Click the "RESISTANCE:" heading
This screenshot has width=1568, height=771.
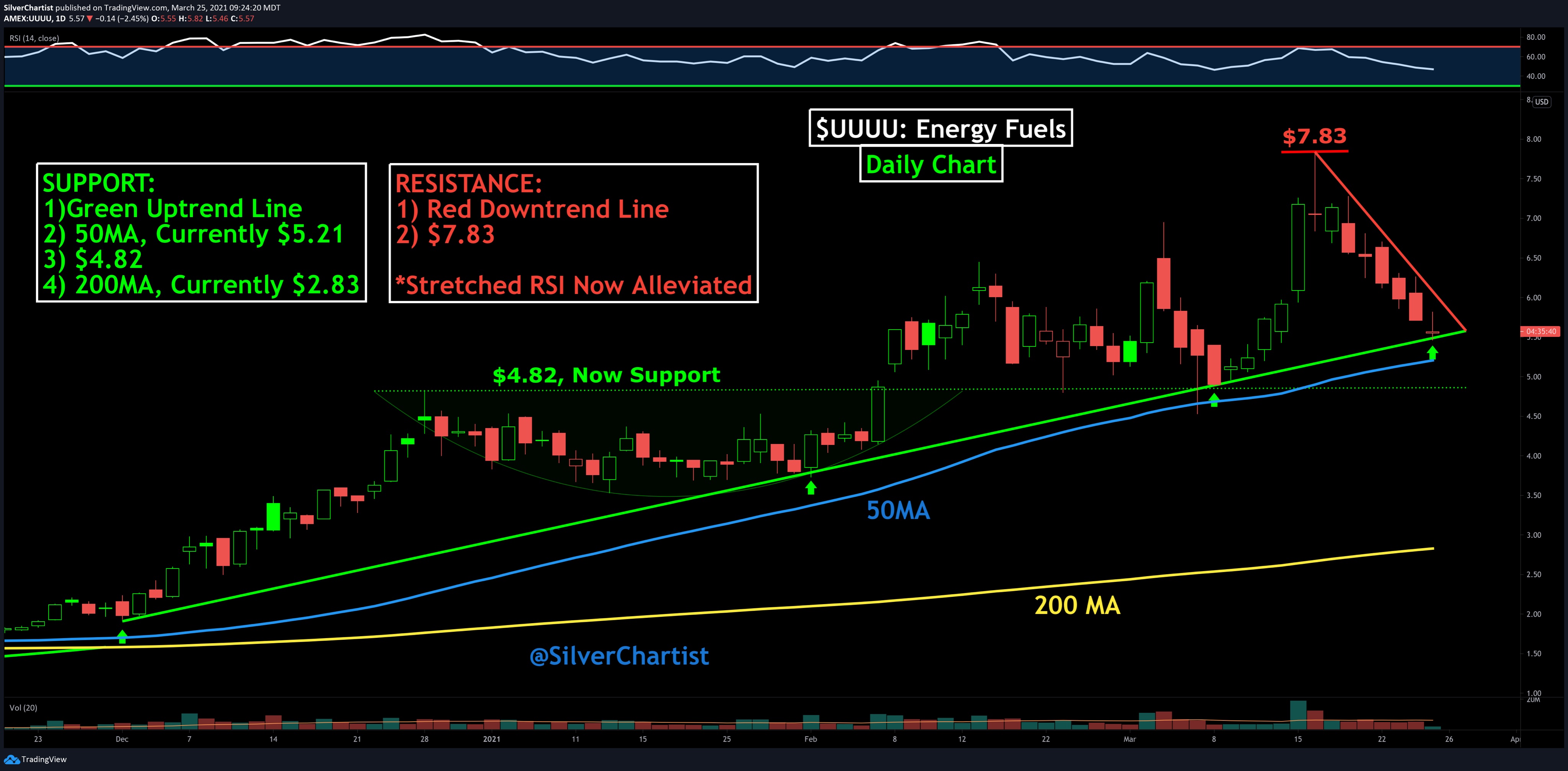(x=469, y=183)
